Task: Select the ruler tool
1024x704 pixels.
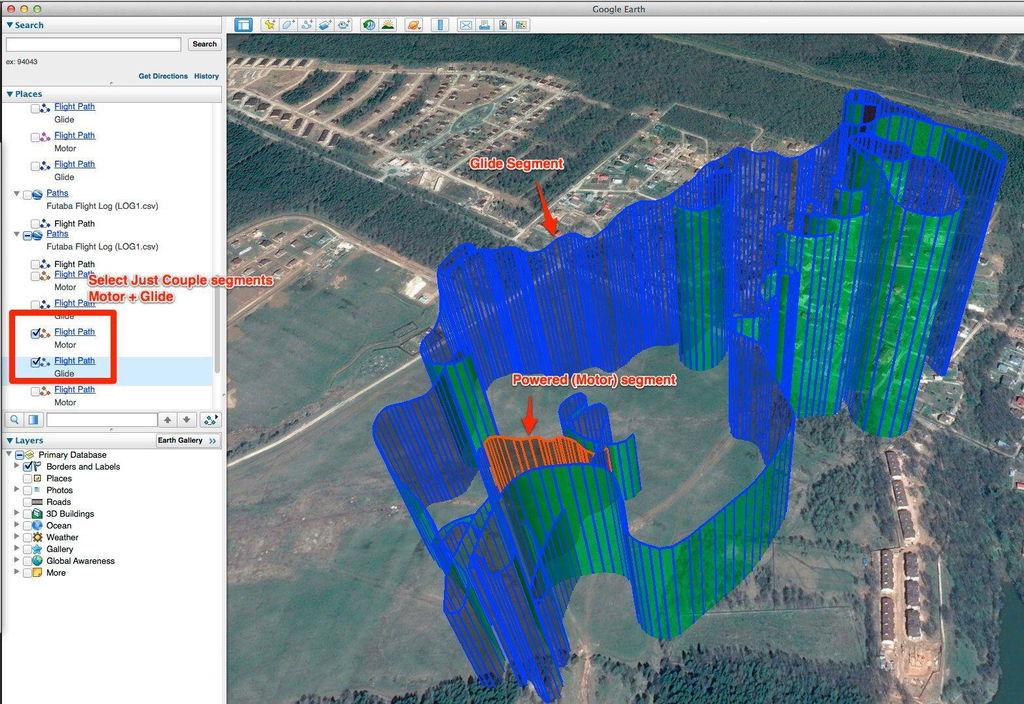Action: (x=440, y=25)
